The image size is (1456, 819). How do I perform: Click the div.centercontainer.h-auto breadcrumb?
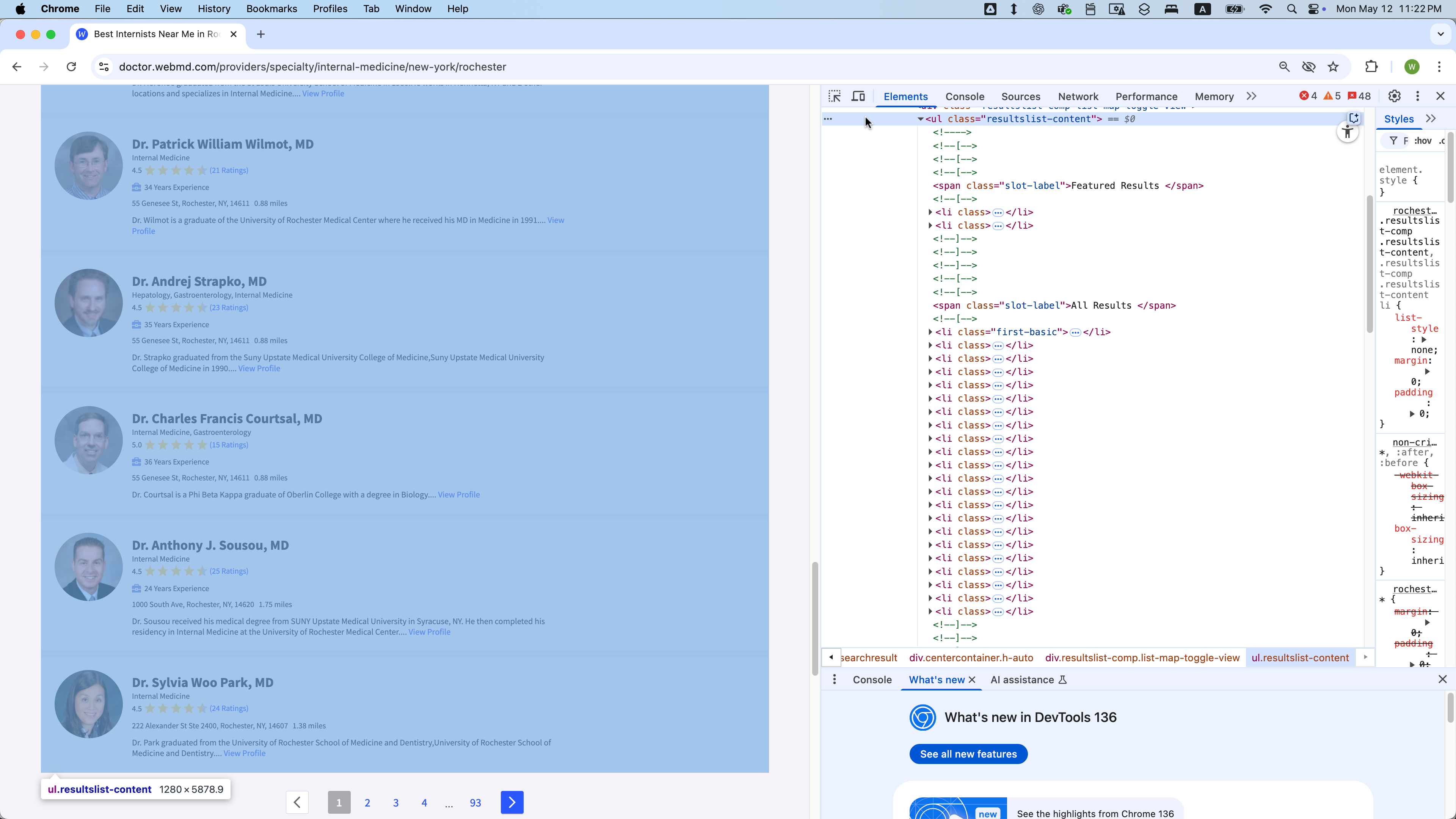pos(971,658)
